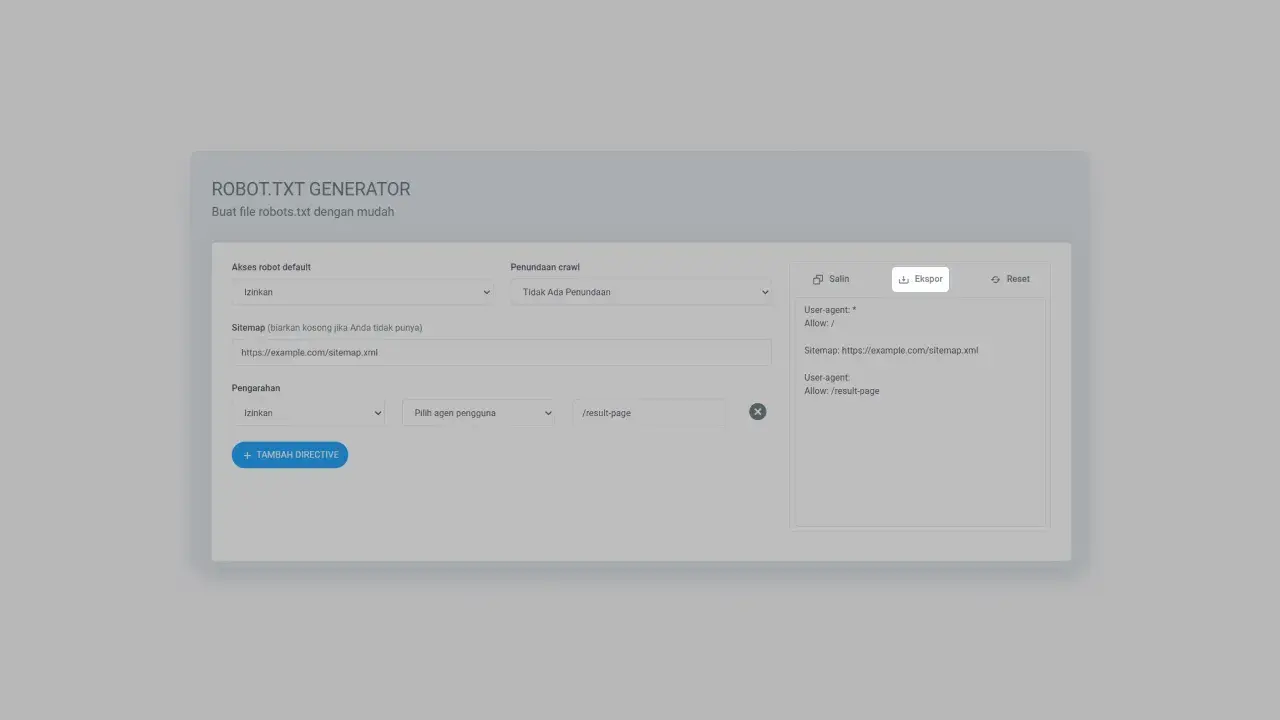Open the Akses robot default dropdown
This screenshot has height=720, width=1280.
[x=361, y=292]
